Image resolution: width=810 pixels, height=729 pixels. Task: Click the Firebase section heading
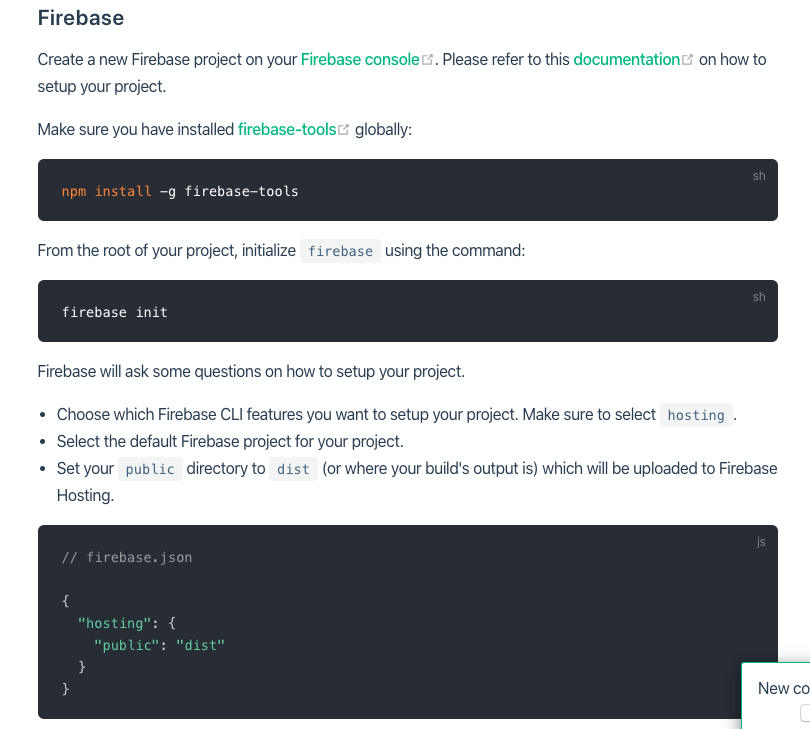[x=81, y=18]
